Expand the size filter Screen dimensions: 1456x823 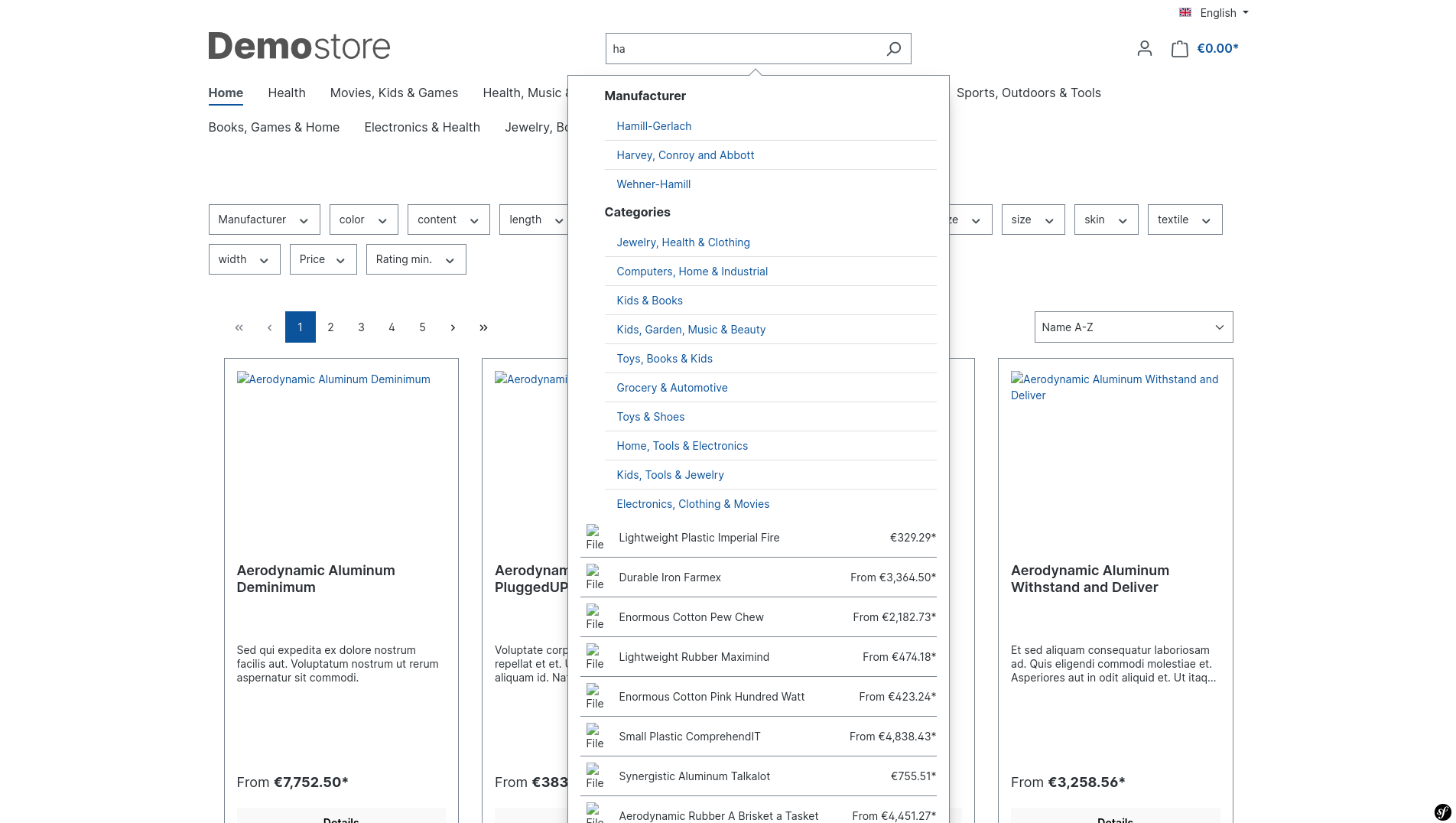coord(1033,220)
